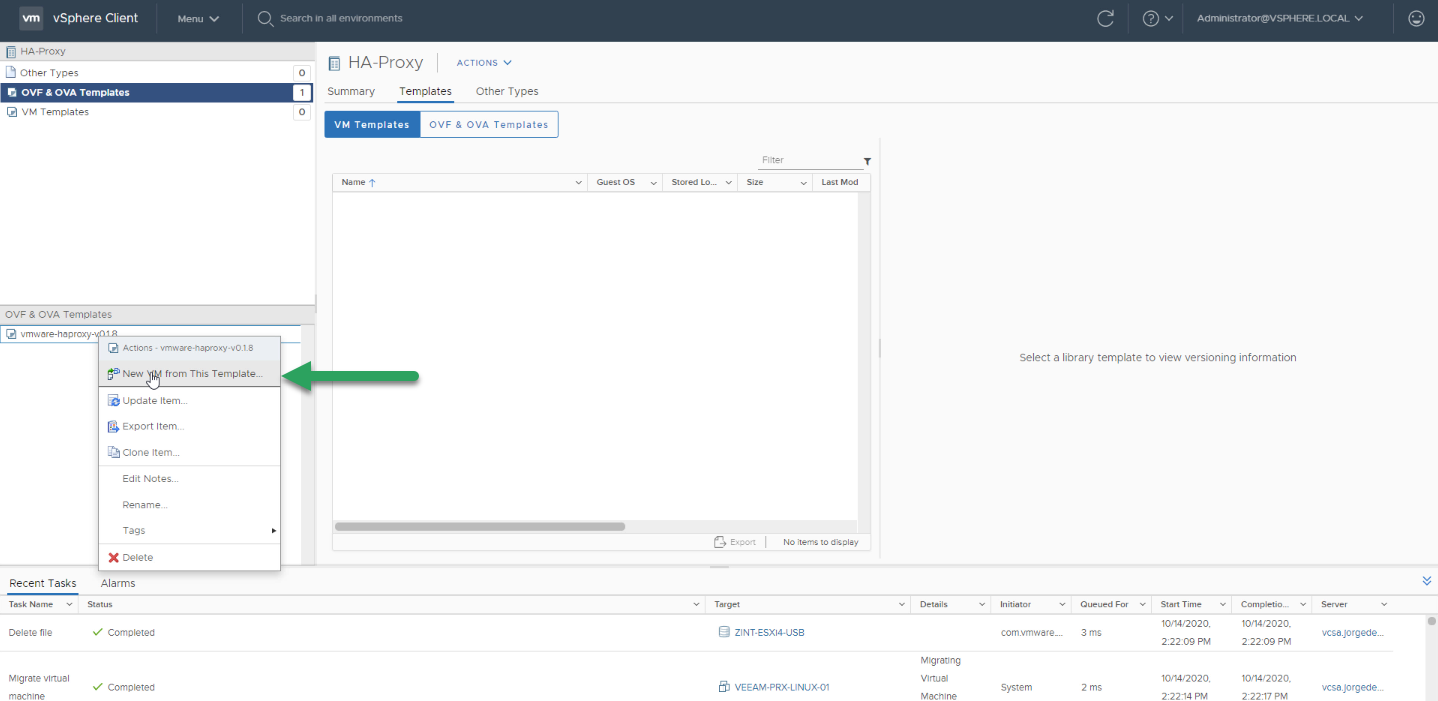
Task: Sort by the Start Time column header
Action: tap(1181, 605)
